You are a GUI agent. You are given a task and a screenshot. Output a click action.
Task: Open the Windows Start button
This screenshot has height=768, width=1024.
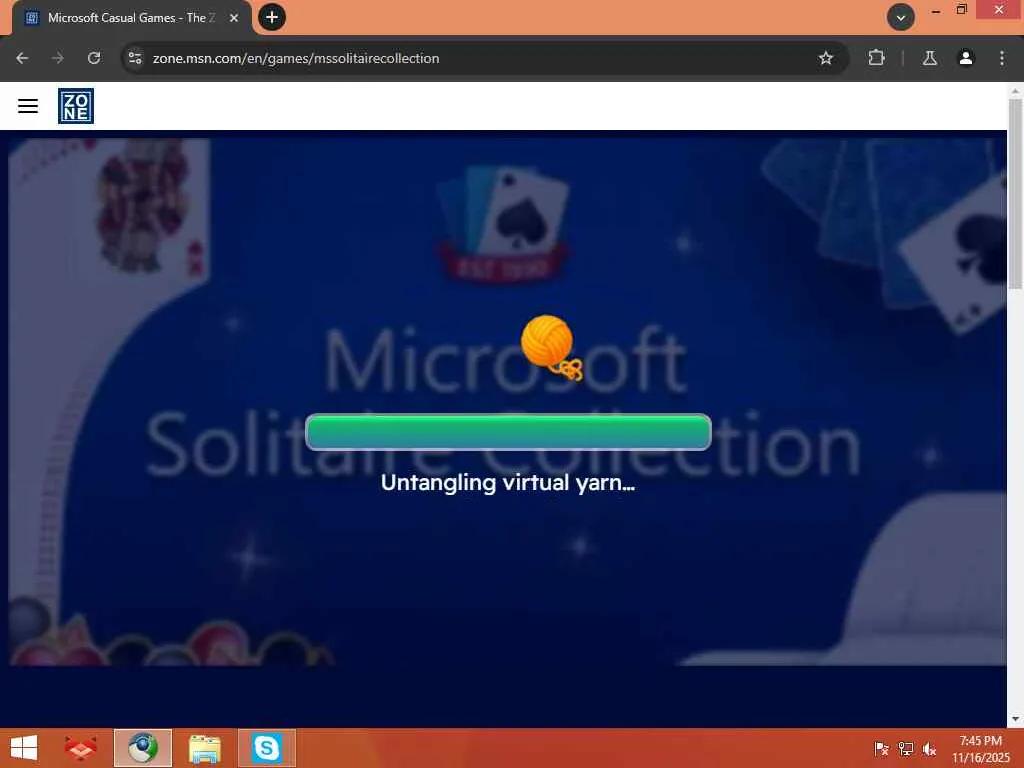(24, 748)
